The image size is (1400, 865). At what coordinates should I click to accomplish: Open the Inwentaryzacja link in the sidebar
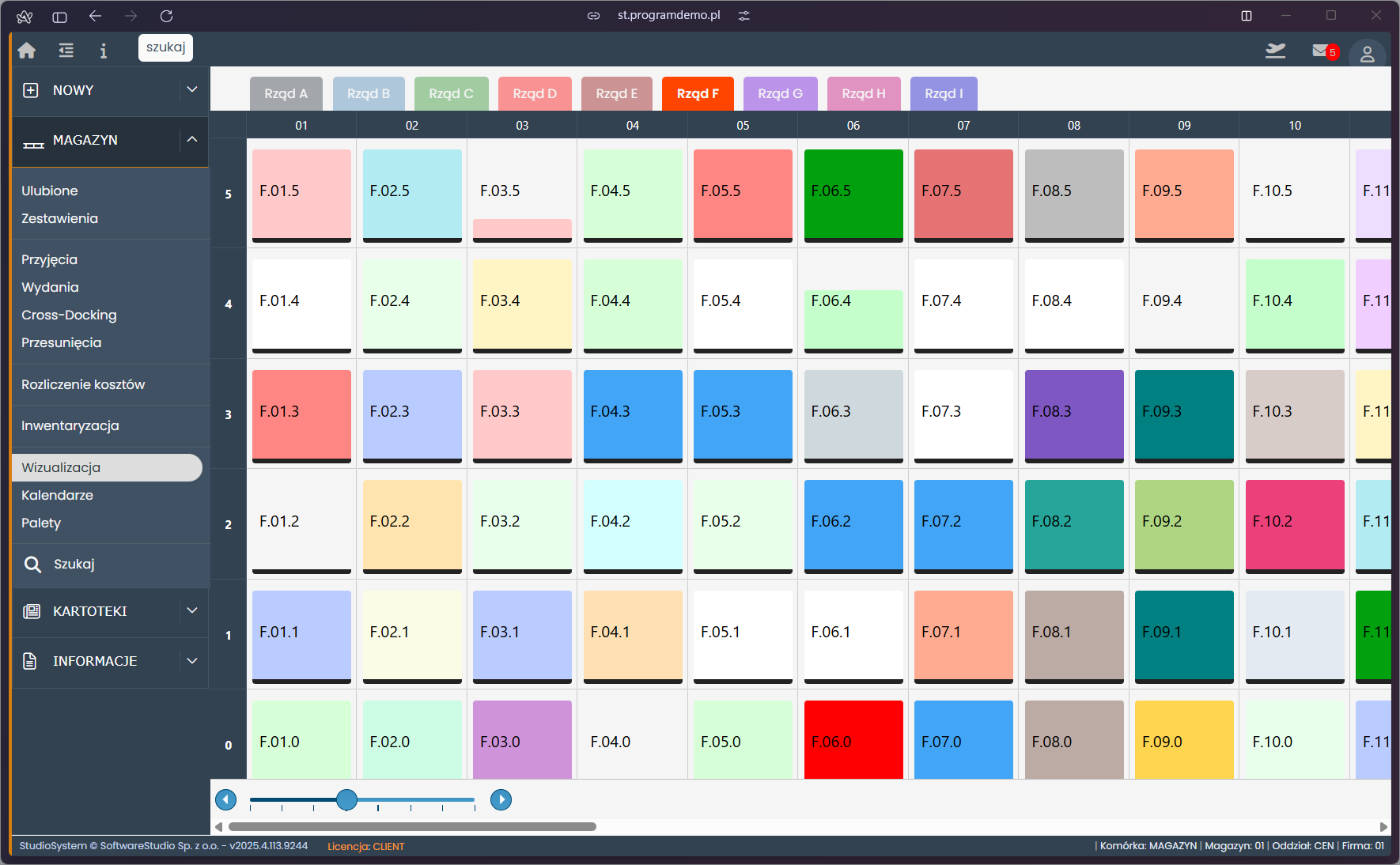70,426
